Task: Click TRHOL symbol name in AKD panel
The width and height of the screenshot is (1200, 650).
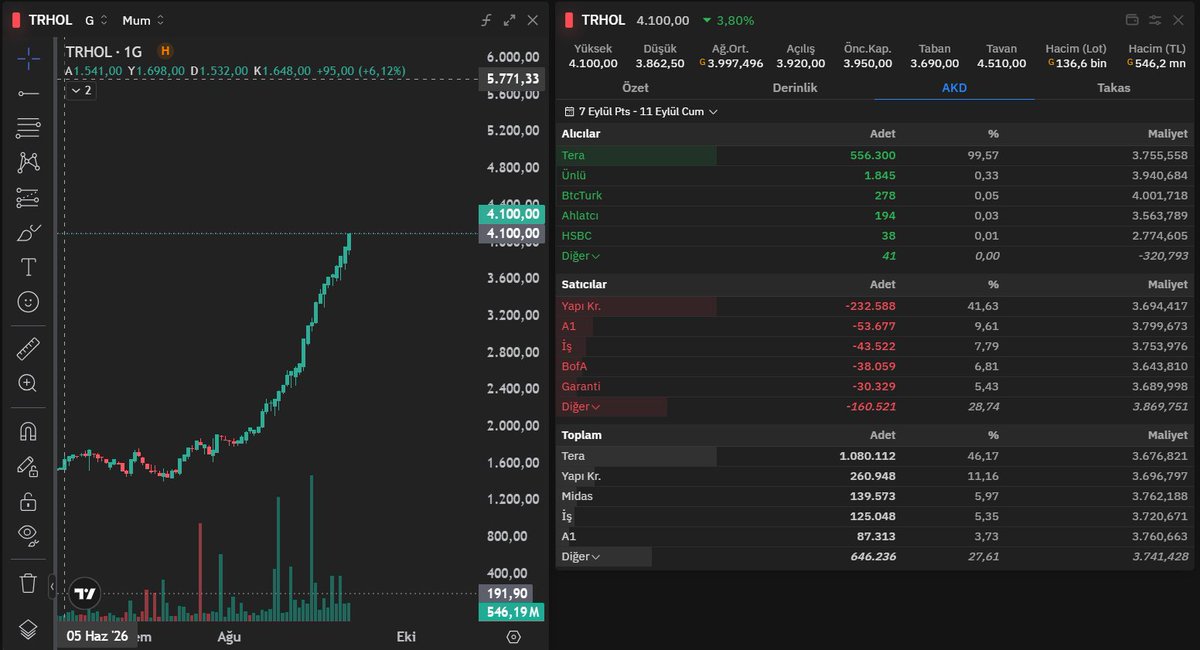Action: click(603, 20)
